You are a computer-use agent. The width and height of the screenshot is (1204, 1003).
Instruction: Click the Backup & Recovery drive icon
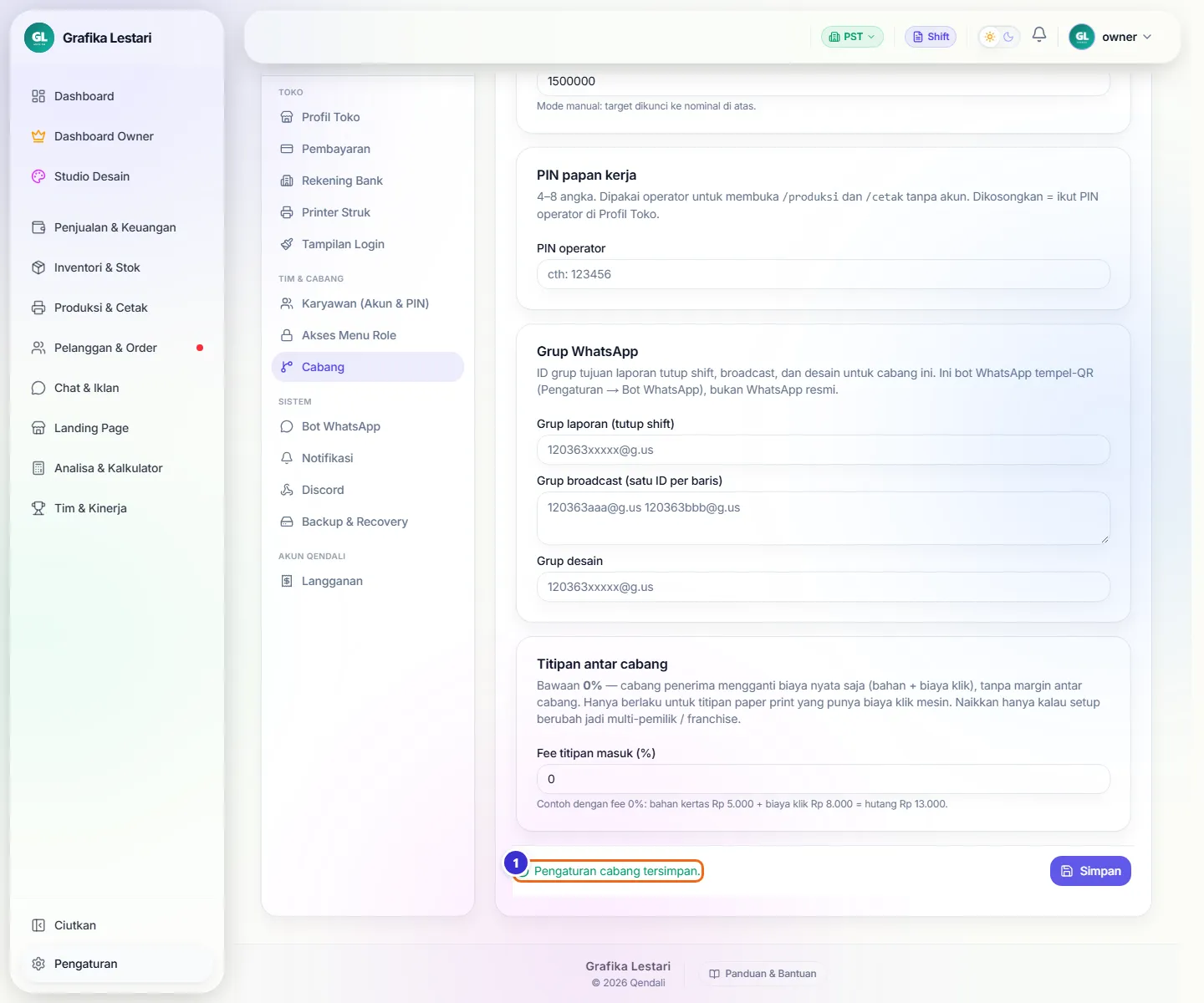(x=287, y=522)
